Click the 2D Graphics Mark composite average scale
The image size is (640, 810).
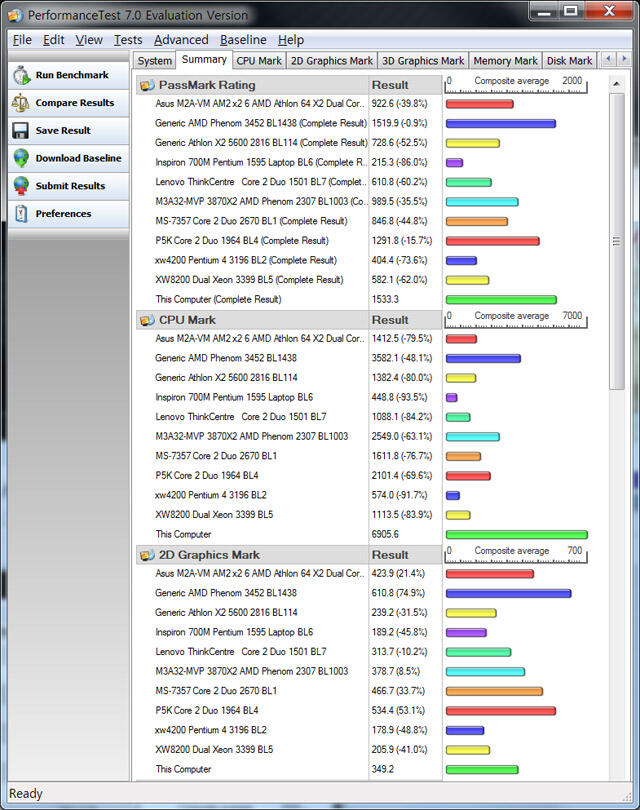tap(516, 555)
